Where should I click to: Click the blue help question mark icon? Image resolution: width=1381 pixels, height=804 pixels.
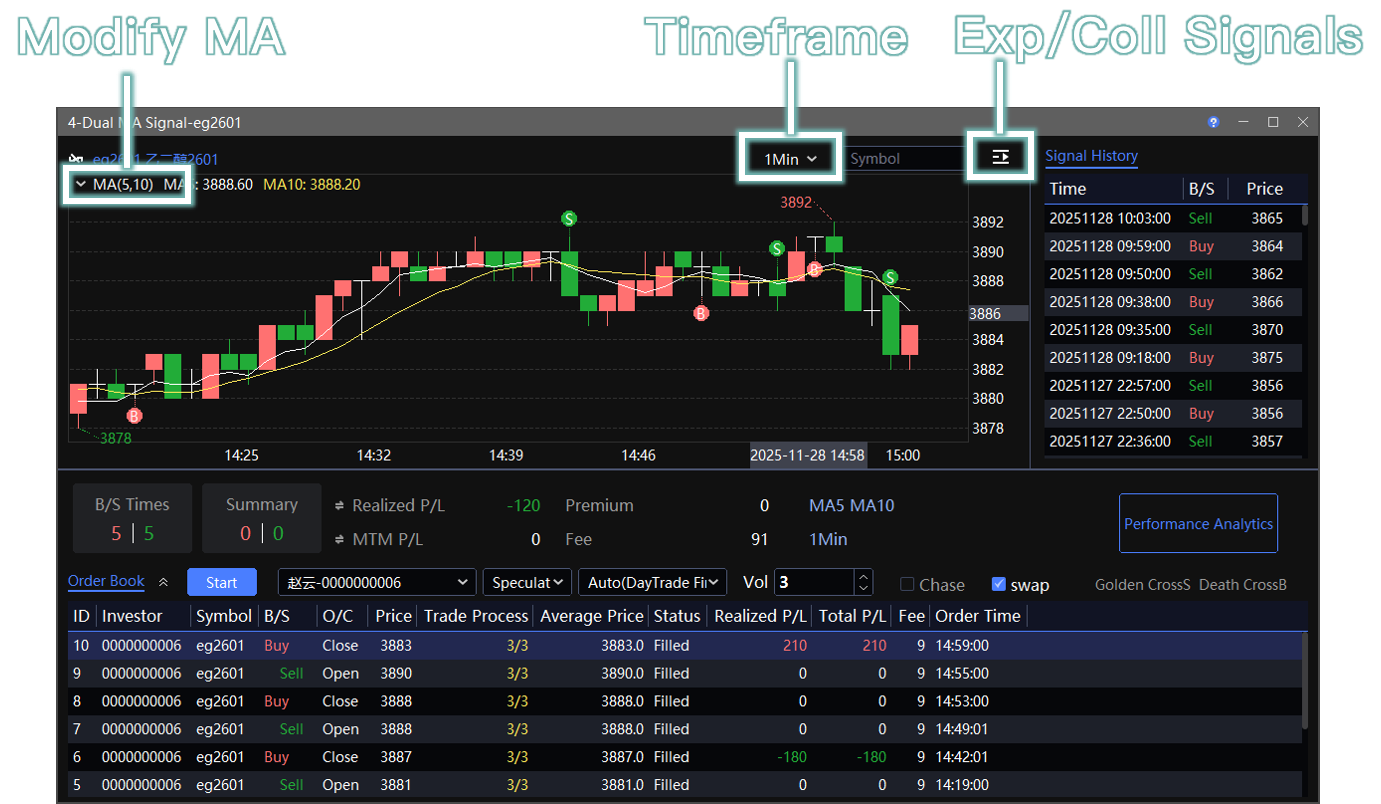(1213, 122)
